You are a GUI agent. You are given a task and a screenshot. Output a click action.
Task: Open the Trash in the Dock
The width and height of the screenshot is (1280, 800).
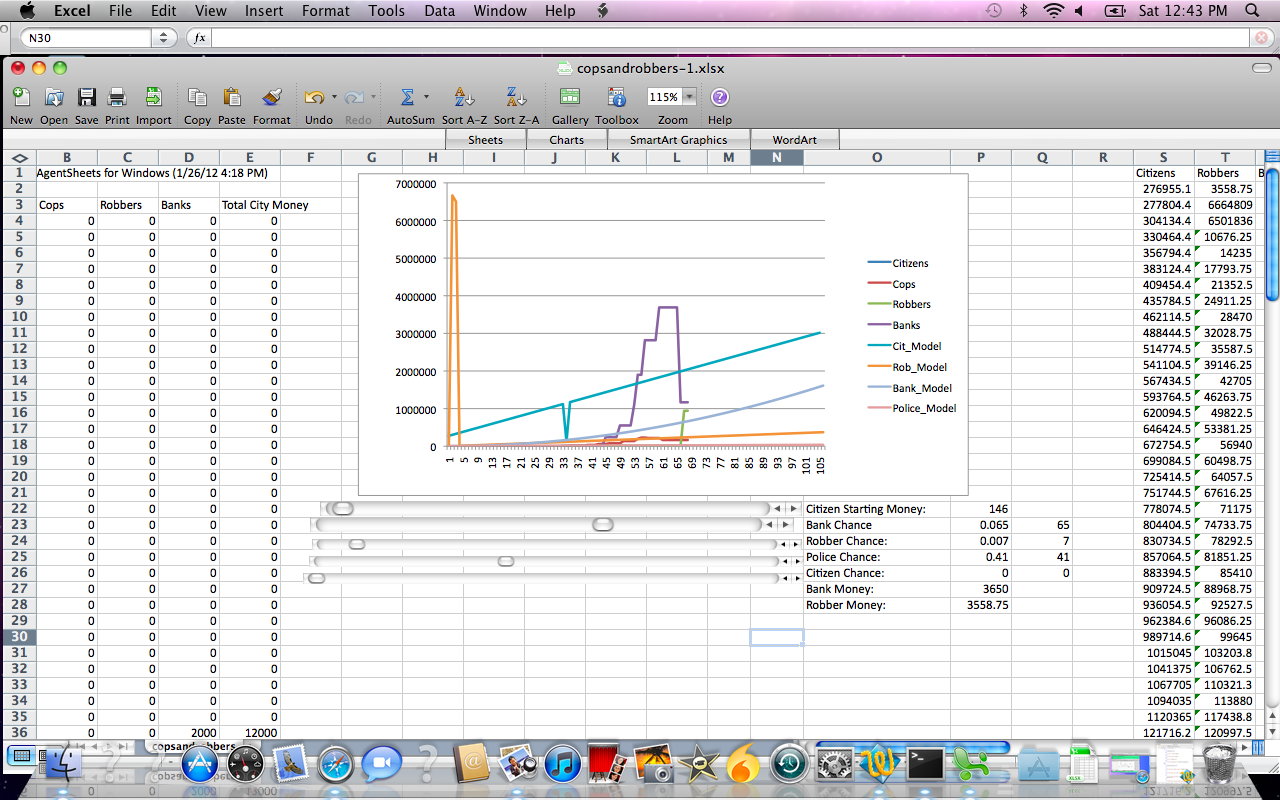(1218, 765)
